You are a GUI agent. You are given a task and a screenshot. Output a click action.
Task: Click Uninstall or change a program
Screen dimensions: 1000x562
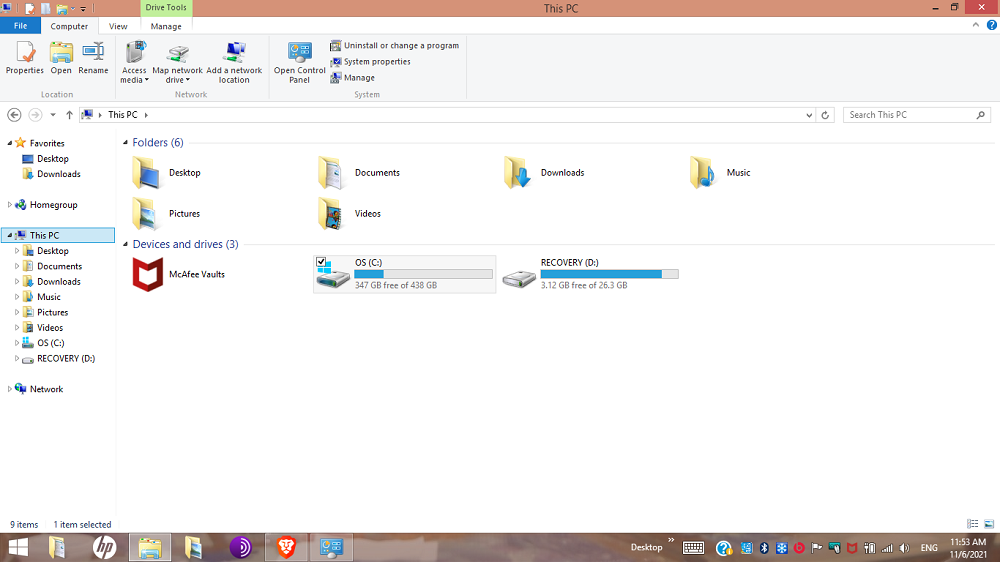[394, 45]
